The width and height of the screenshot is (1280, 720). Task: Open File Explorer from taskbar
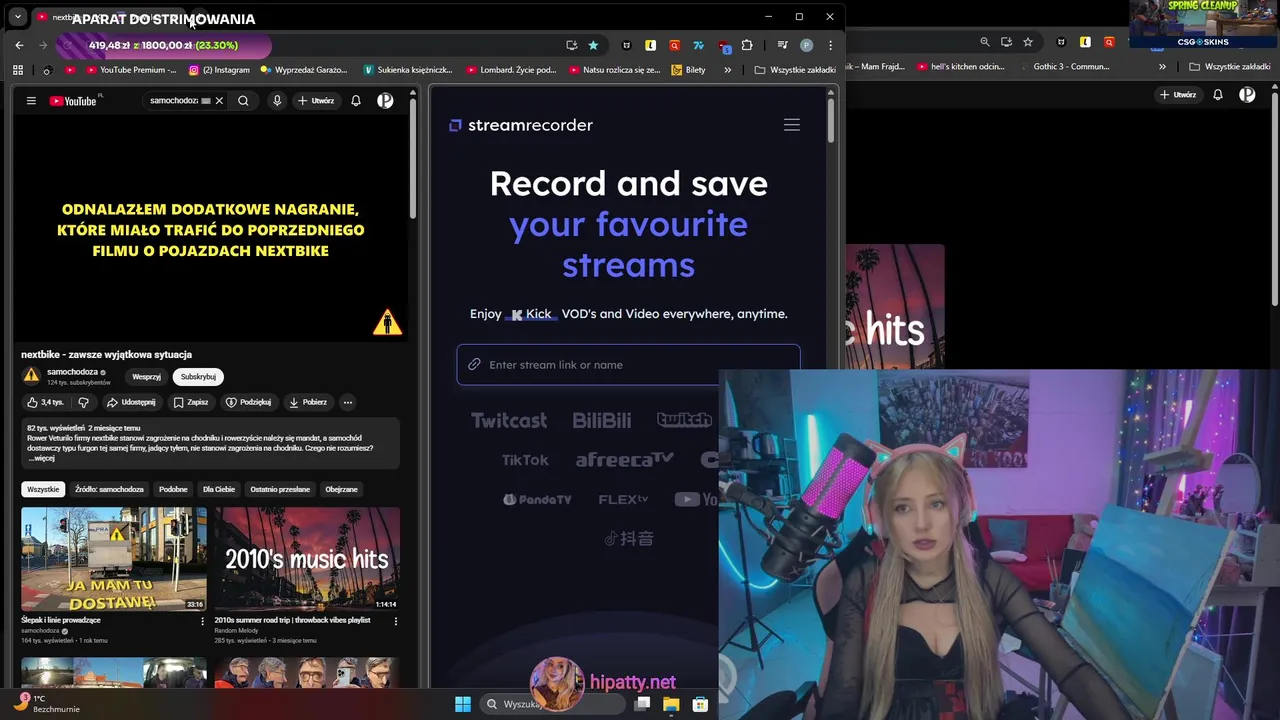(x=671, y=704)
